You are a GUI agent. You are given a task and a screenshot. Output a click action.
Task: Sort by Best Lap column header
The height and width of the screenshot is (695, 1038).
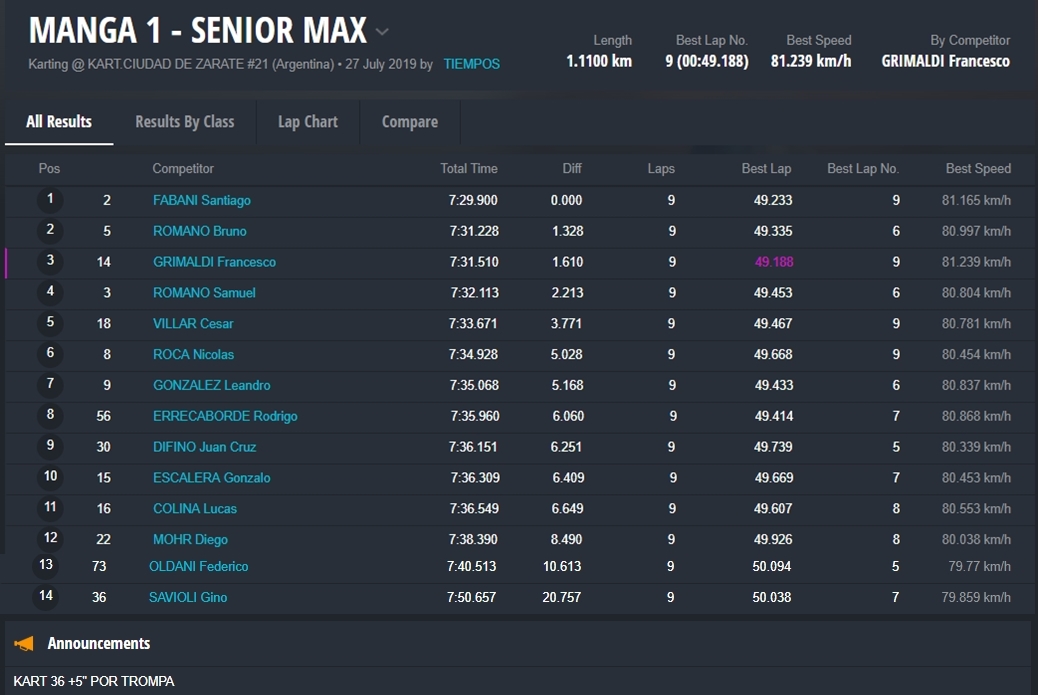(x=766, y=169)
